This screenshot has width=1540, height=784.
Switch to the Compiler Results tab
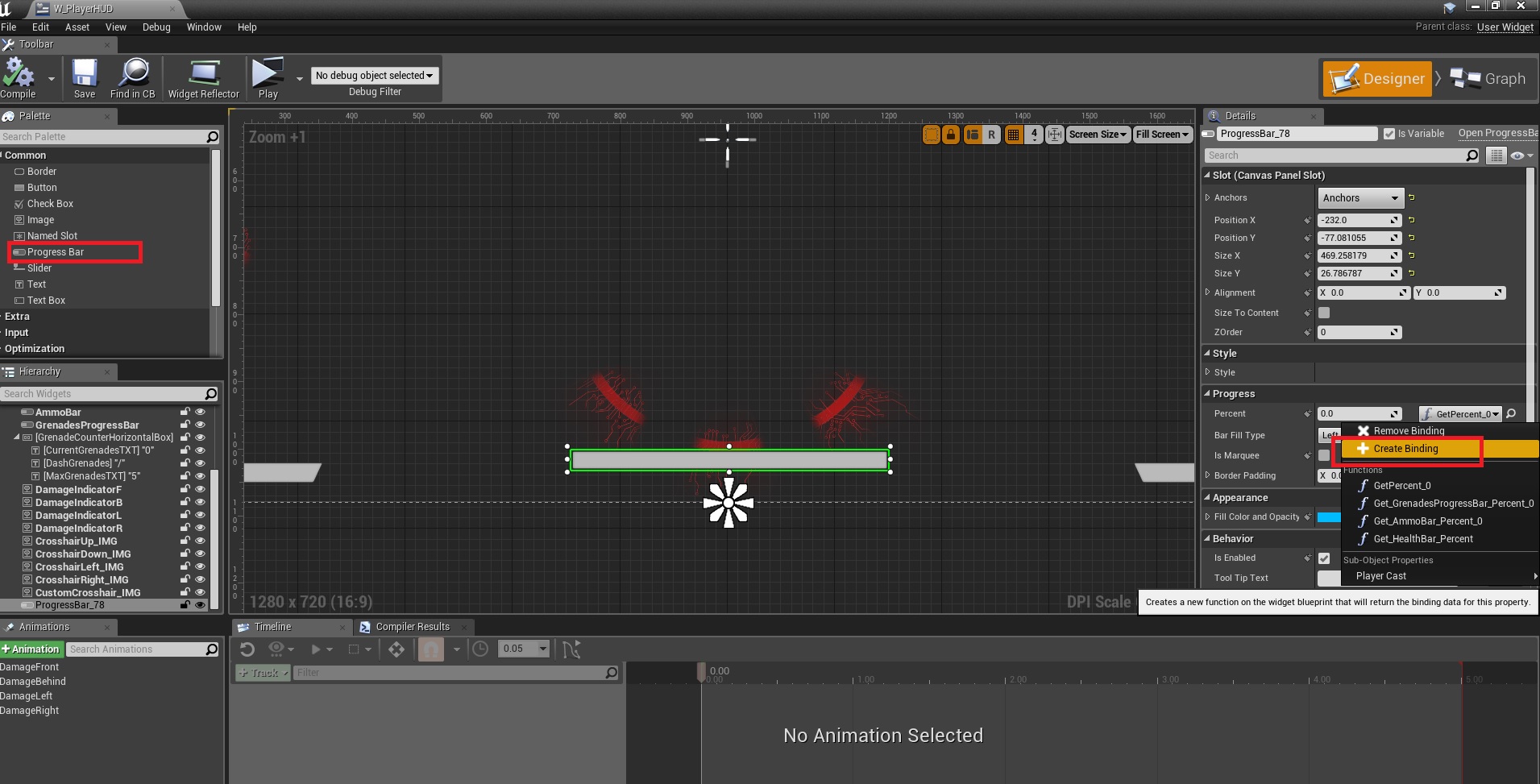412,627
